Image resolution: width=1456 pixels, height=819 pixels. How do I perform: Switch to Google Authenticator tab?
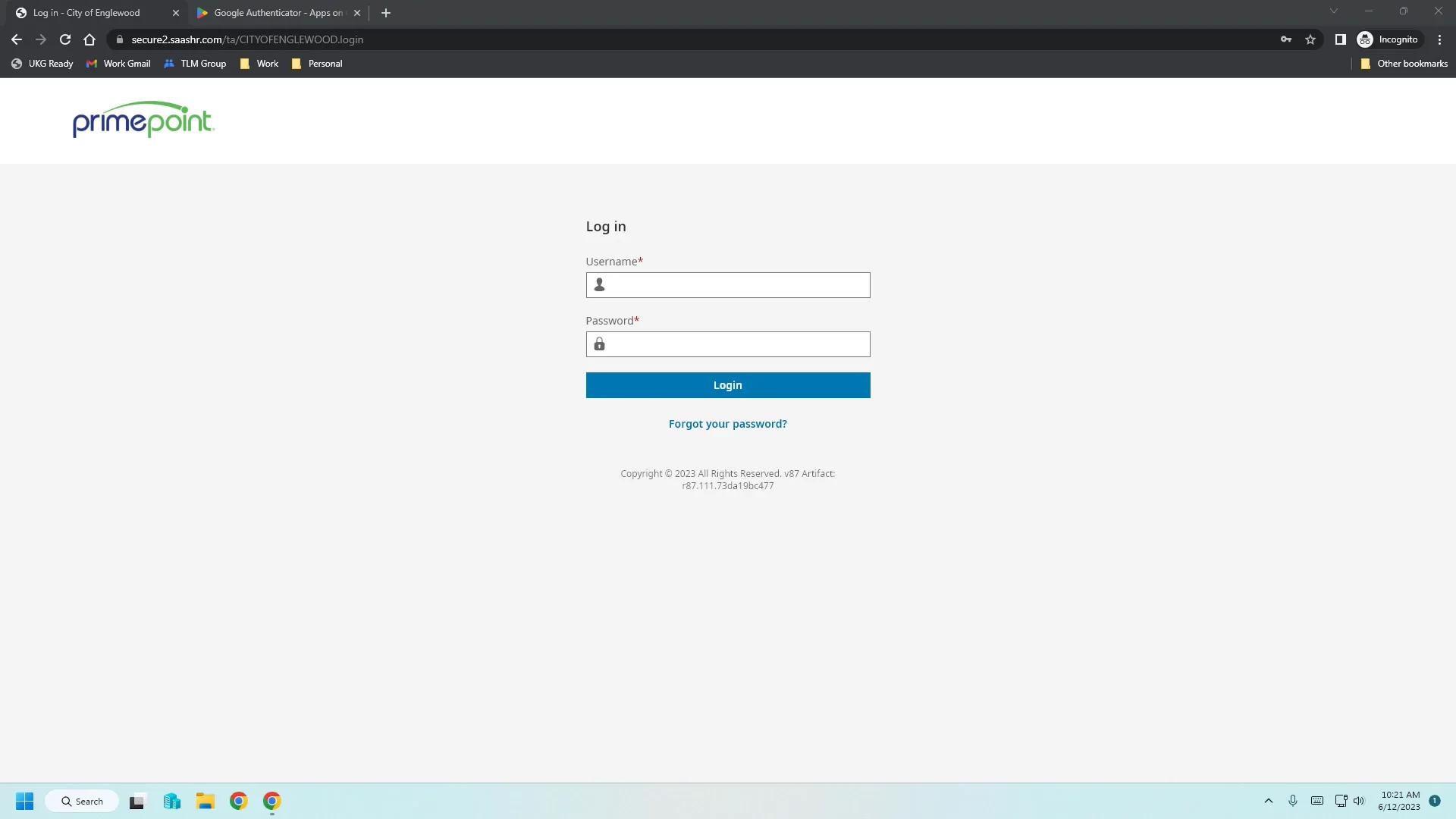278,13
